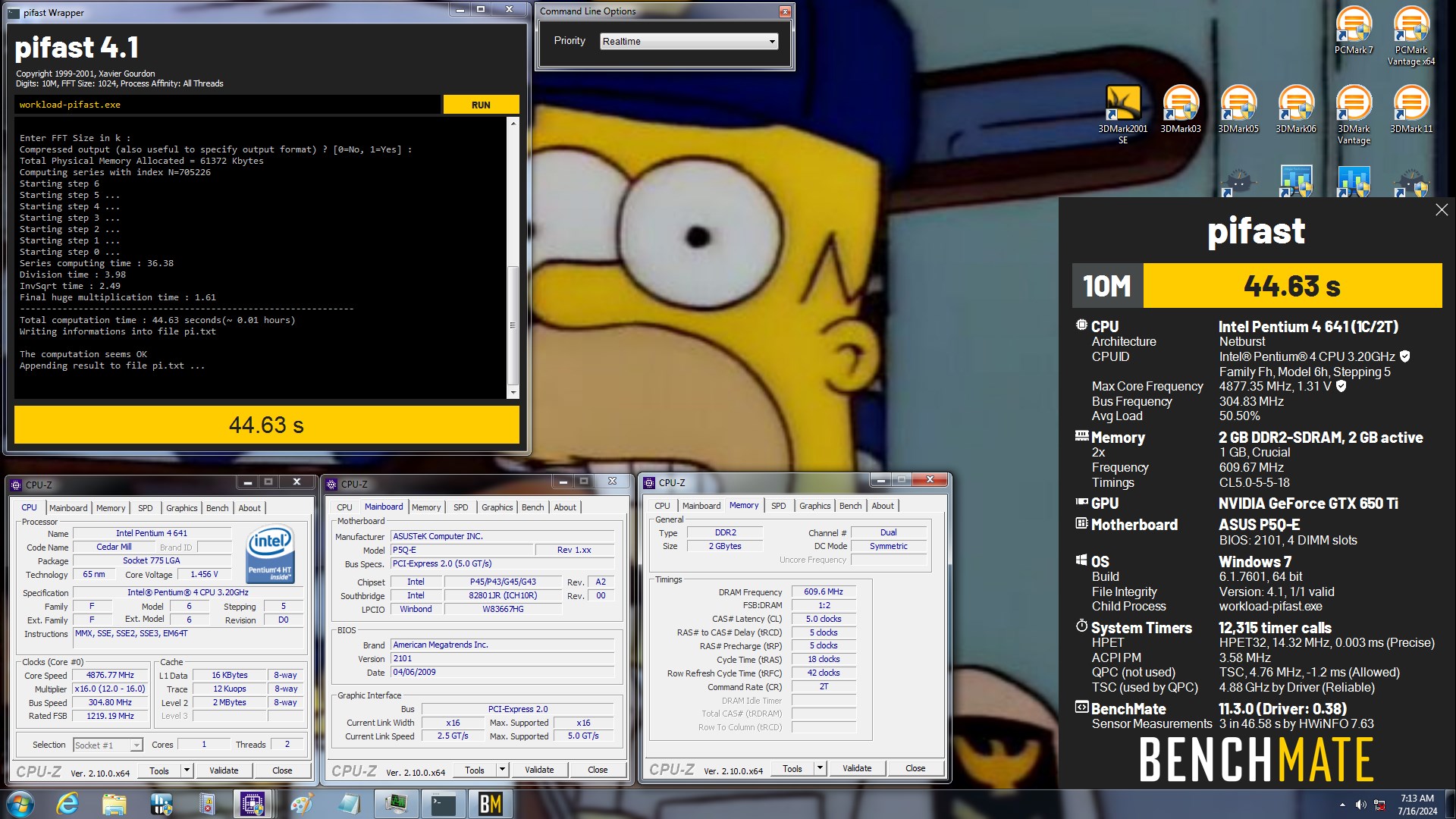Open the PCMark 7 desktop shortcut
Image resolution: width=1456 pixels, height=819 pixels.
(1354, 30)
